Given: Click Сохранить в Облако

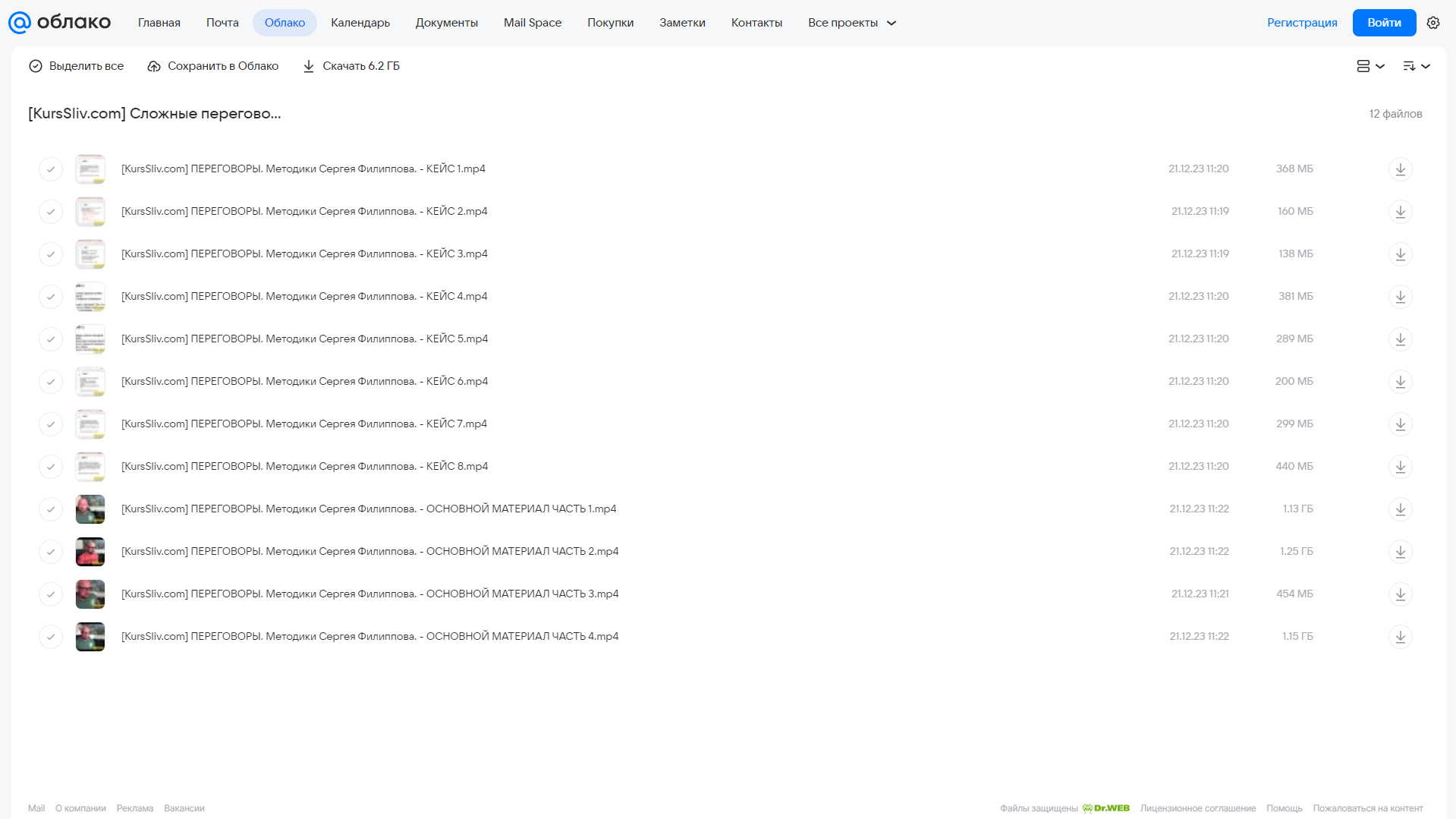Looking at the screenshot, I should click(213, 66).
